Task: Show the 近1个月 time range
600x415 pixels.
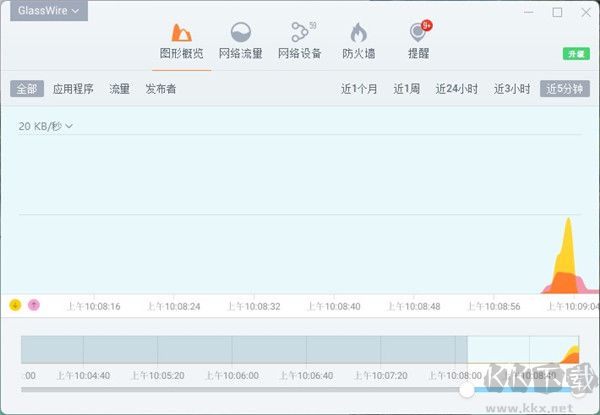Action: [x=359, y=89]
